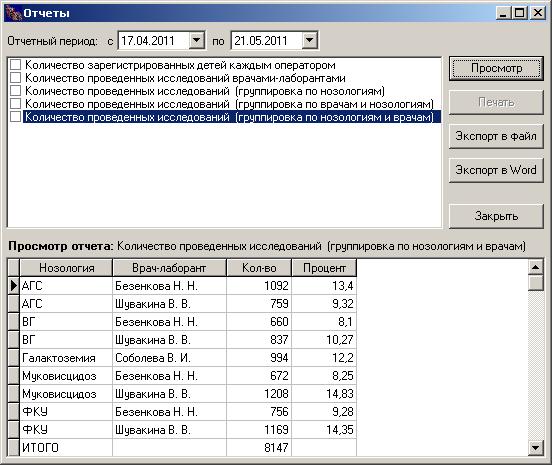The image size is (552, 465).
Task: Tick checkbox for группировка по нозологиям report
Action: (x=15, y=91)
